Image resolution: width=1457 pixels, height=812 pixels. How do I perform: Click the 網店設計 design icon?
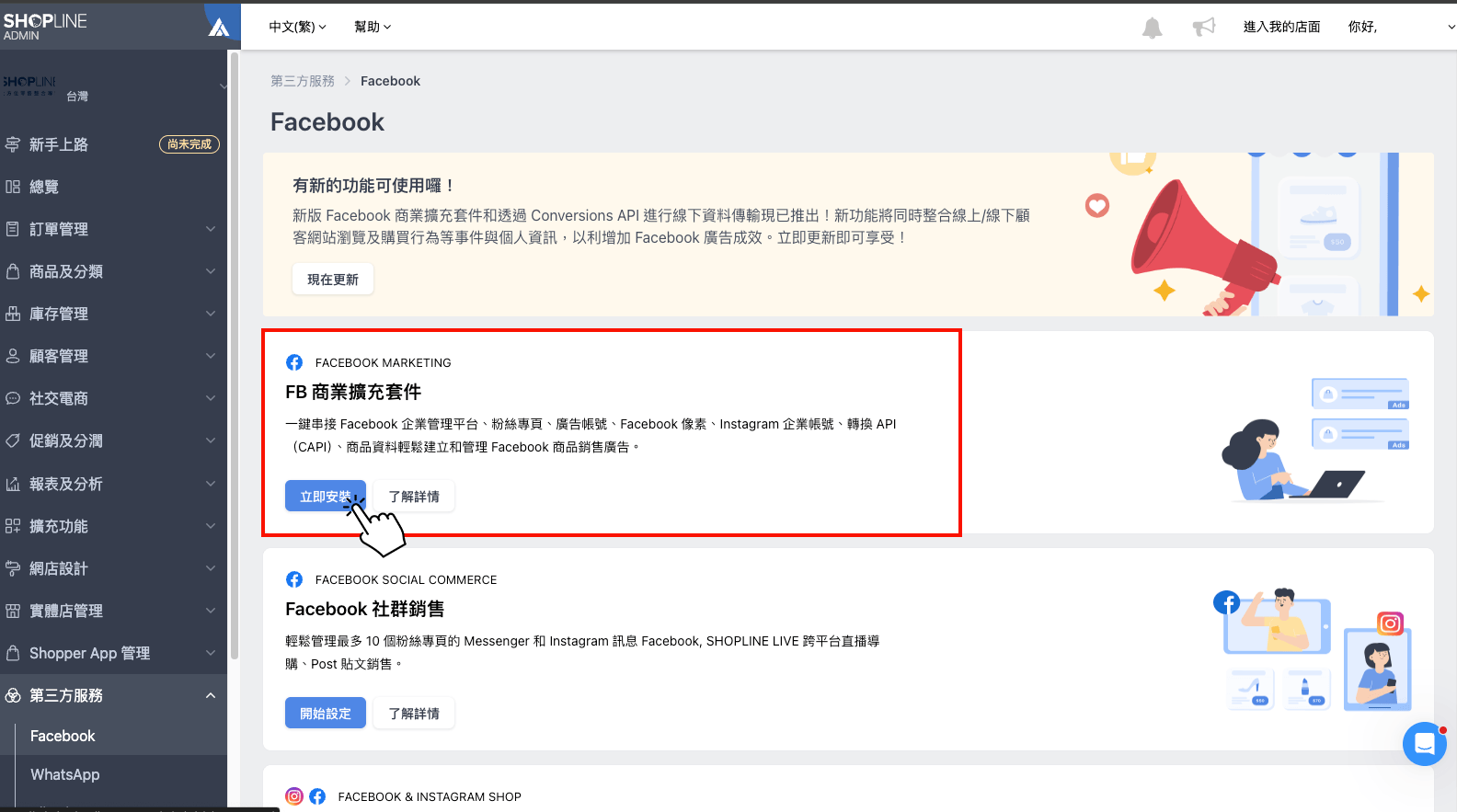(x=13, y=568)
